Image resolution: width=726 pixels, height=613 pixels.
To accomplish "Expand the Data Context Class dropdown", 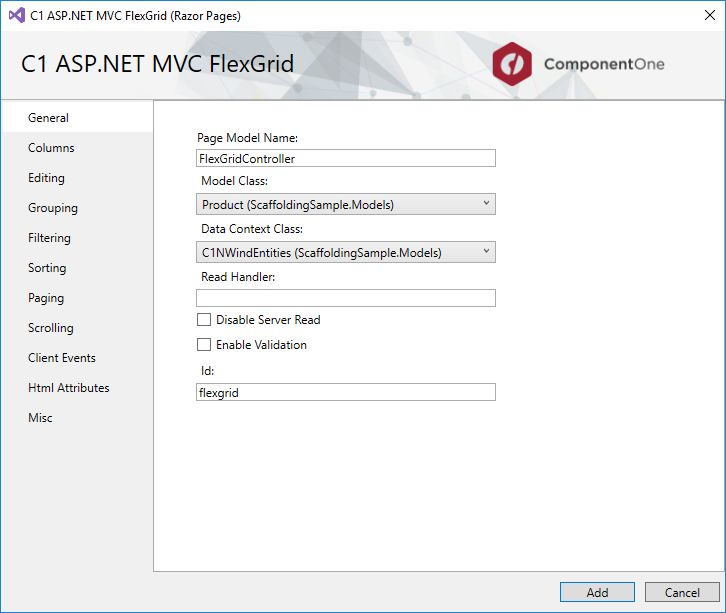I will coord(346,252).
